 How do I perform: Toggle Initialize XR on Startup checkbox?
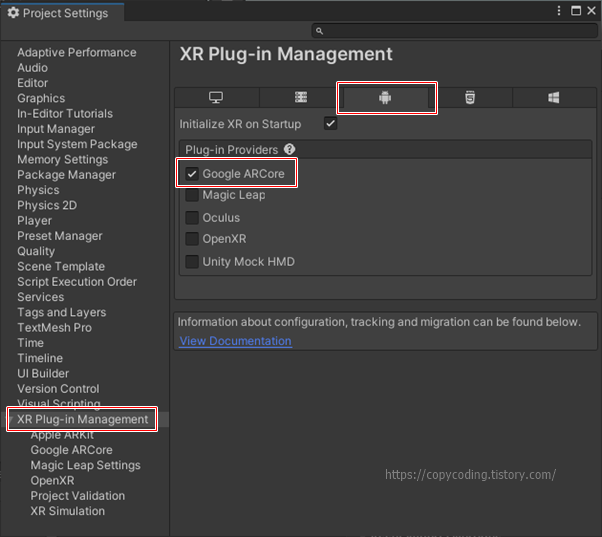(330, 124)
